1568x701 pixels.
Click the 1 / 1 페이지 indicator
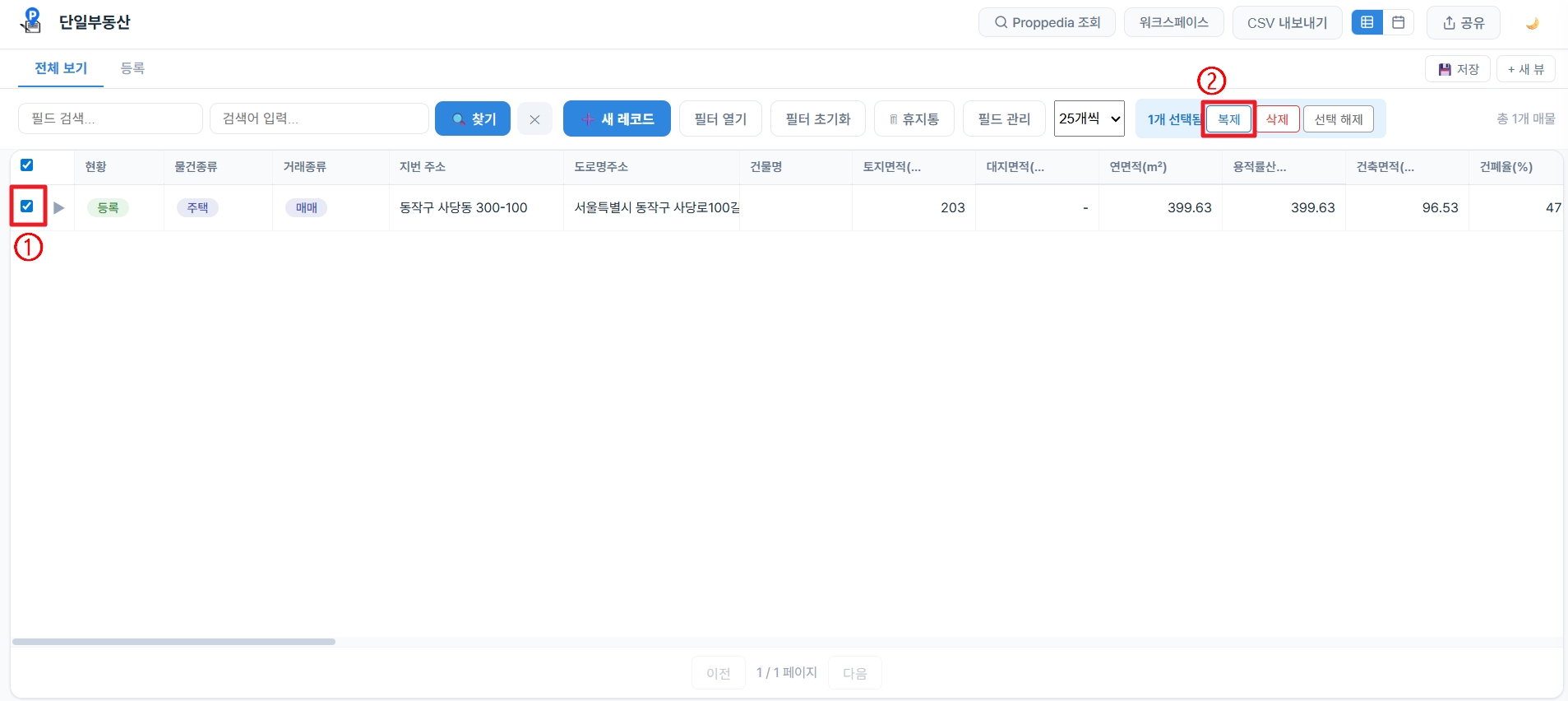point(787,673)
